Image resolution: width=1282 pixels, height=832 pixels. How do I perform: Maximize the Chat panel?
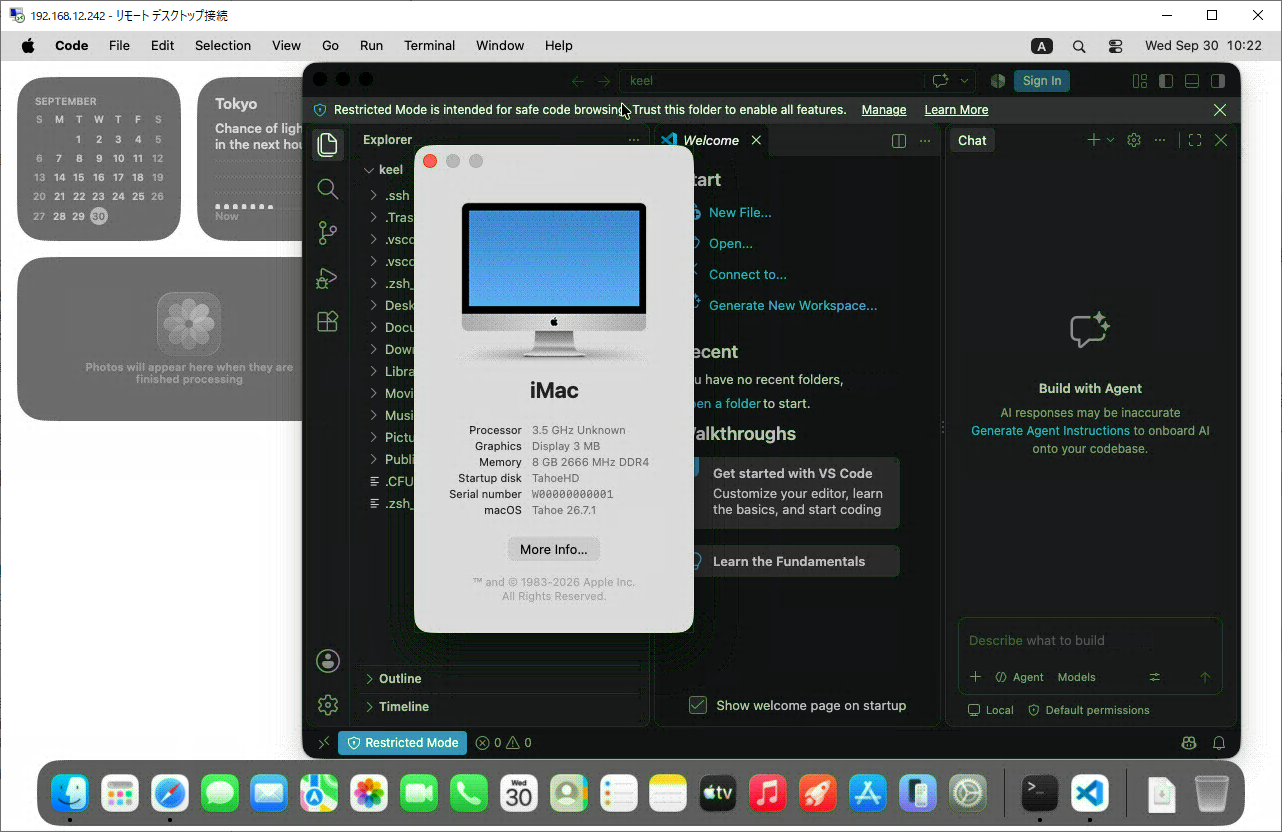(1195, 140)
